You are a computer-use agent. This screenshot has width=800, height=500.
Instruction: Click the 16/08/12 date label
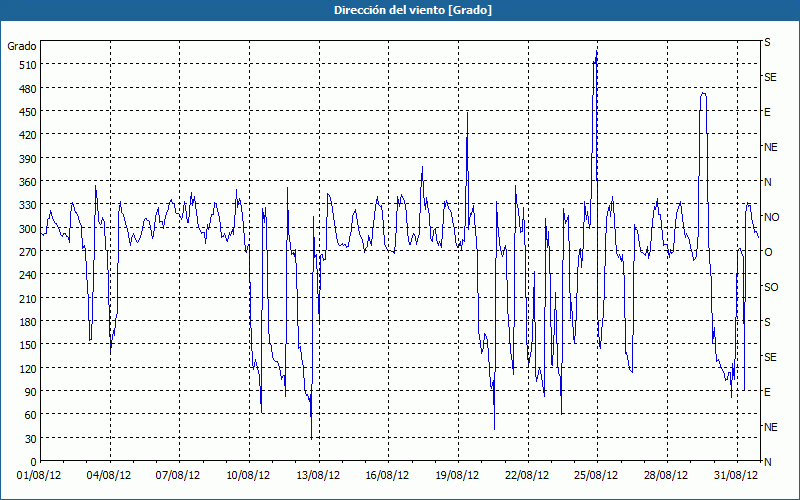tap(387, 476)
